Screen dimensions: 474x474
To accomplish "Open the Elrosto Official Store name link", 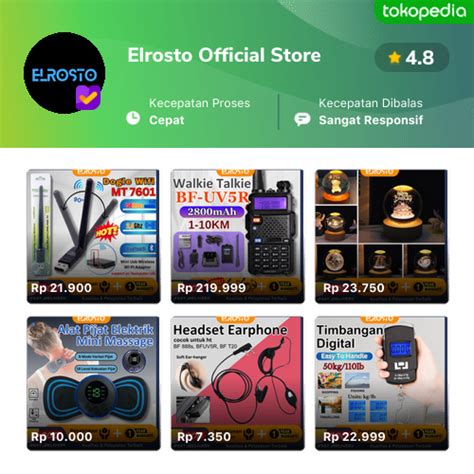I will click(224, 55).
